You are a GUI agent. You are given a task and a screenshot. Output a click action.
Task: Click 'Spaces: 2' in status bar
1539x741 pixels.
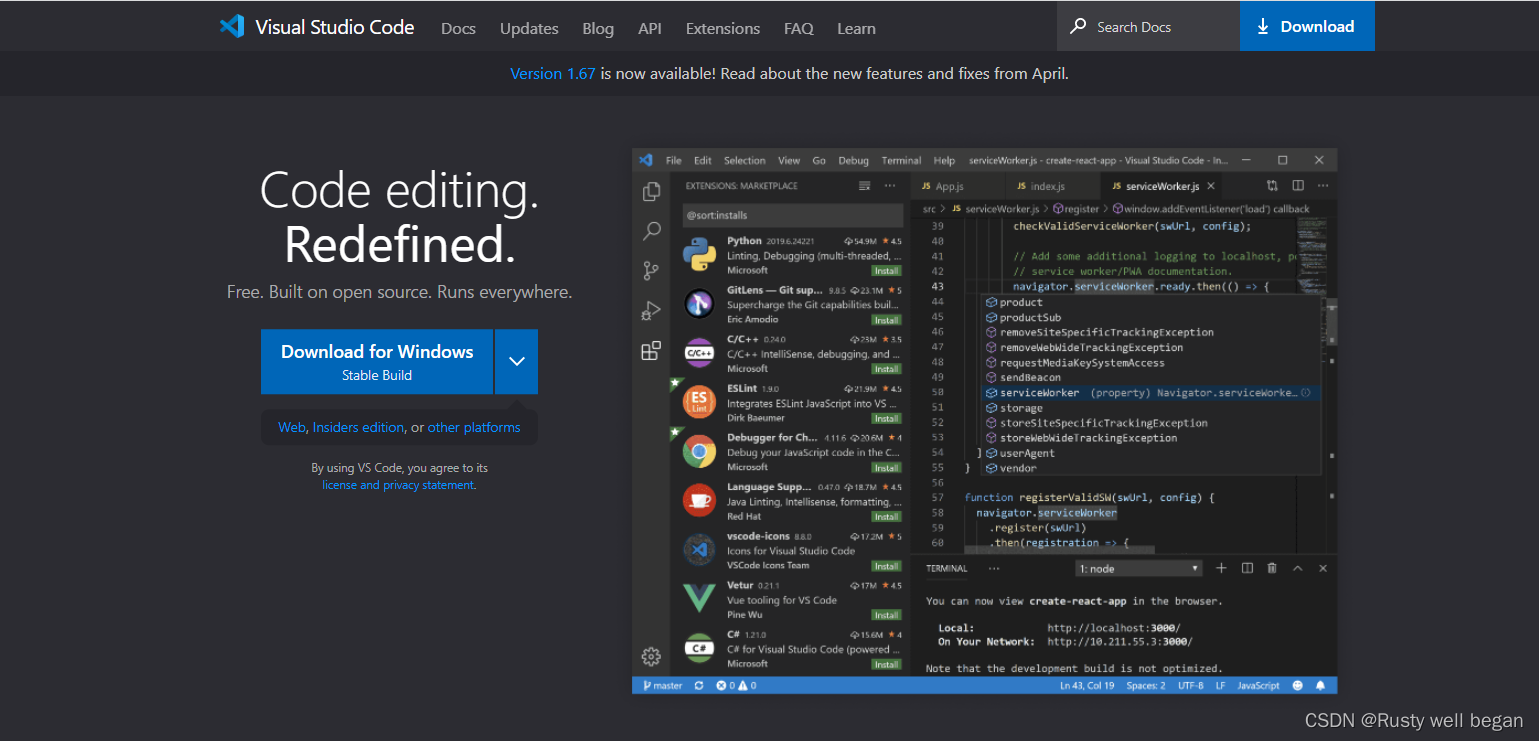coord(1146,685)
